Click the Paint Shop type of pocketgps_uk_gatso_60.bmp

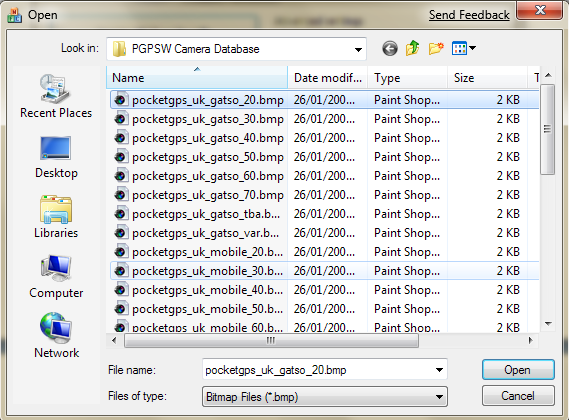(407, 176)
